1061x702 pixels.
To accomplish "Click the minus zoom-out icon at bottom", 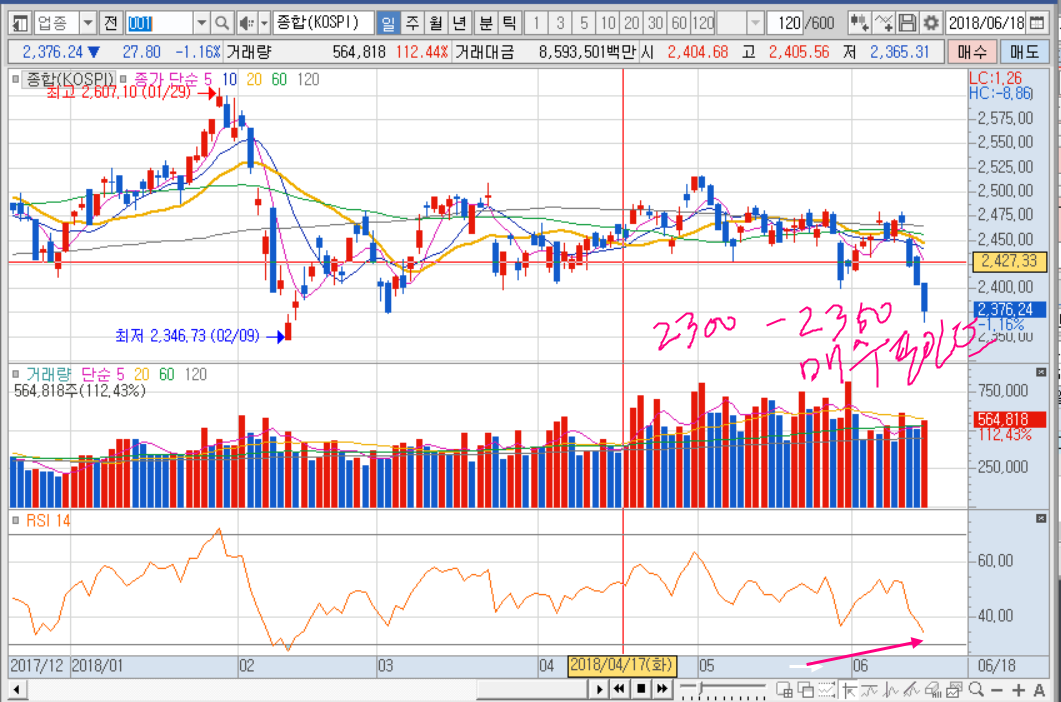I will pyautogui.click(x=997, y=689).
